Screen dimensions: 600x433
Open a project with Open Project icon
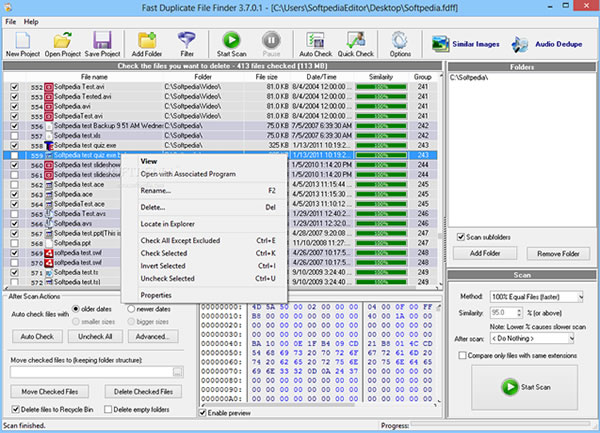point(63,44)
